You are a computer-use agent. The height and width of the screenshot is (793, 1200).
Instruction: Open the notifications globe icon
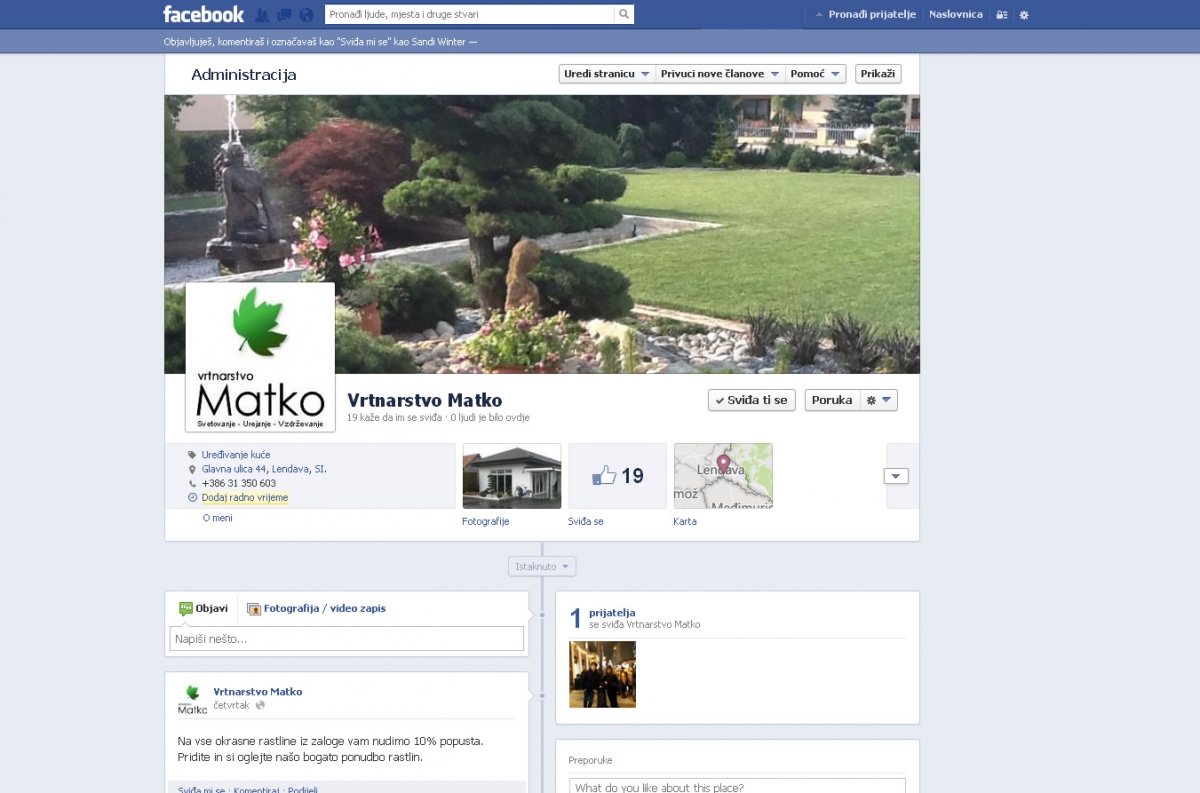tap(306, 15)
